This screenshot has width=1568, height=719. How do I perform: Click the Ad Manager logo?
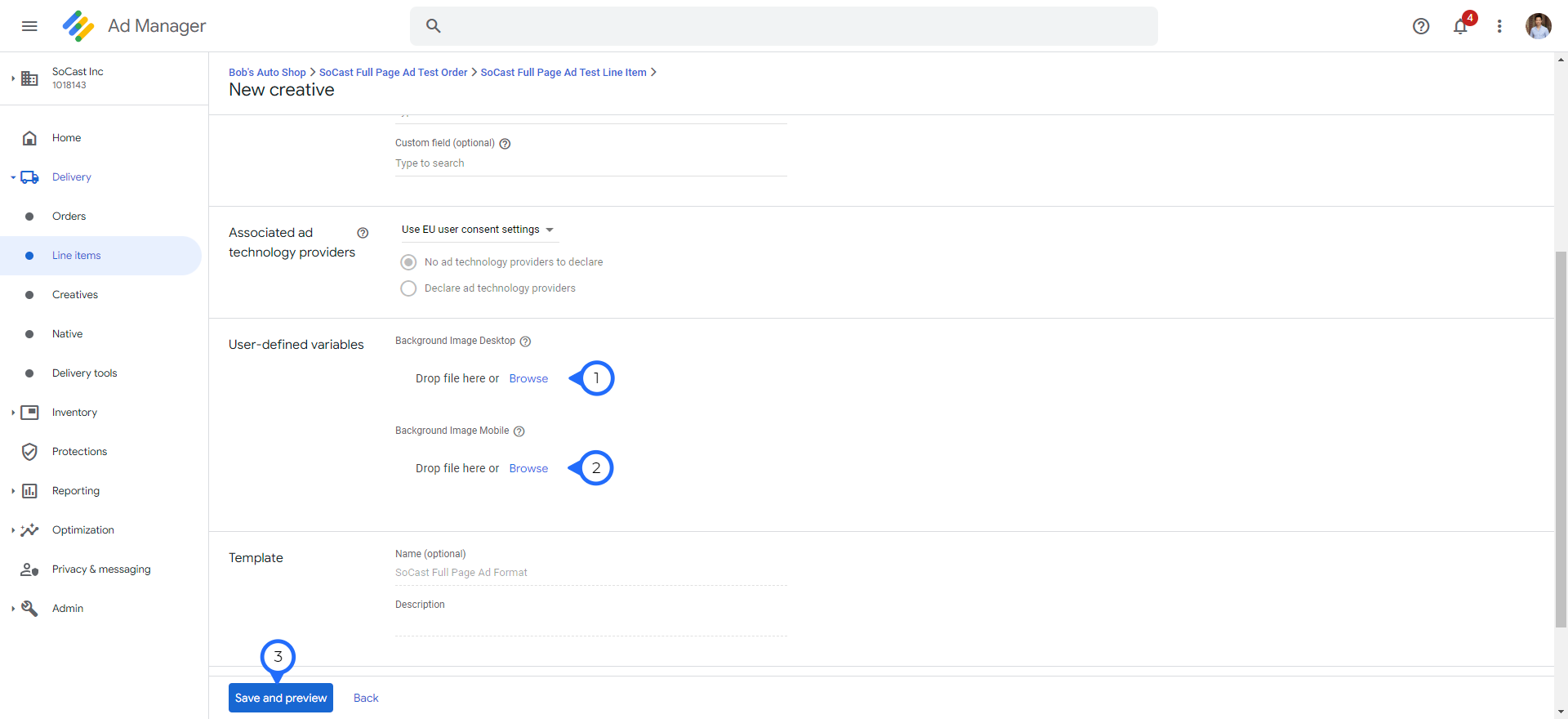pos(78,26)
